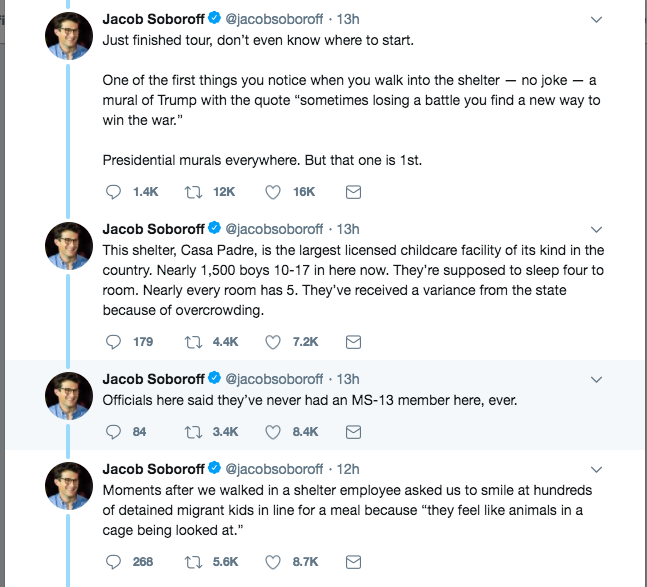Like the MS-13 member tweet
The height and width of the screenshot is (587, 647).
[x=273, y=431]
